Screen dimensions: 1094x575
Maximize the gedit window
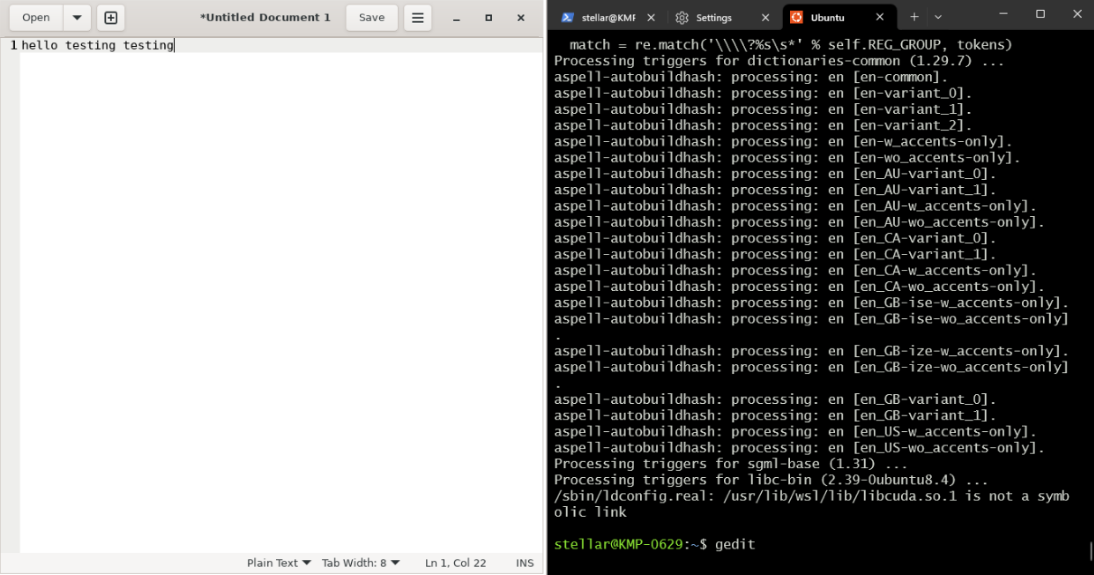click(488, 18)
